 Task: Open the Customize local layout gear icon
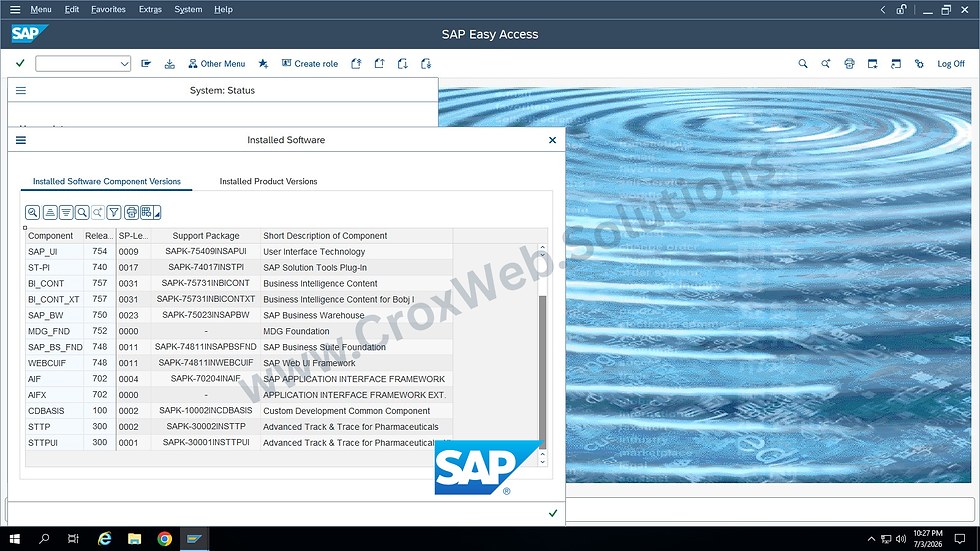pyautogui.click(x=919, y=64)
